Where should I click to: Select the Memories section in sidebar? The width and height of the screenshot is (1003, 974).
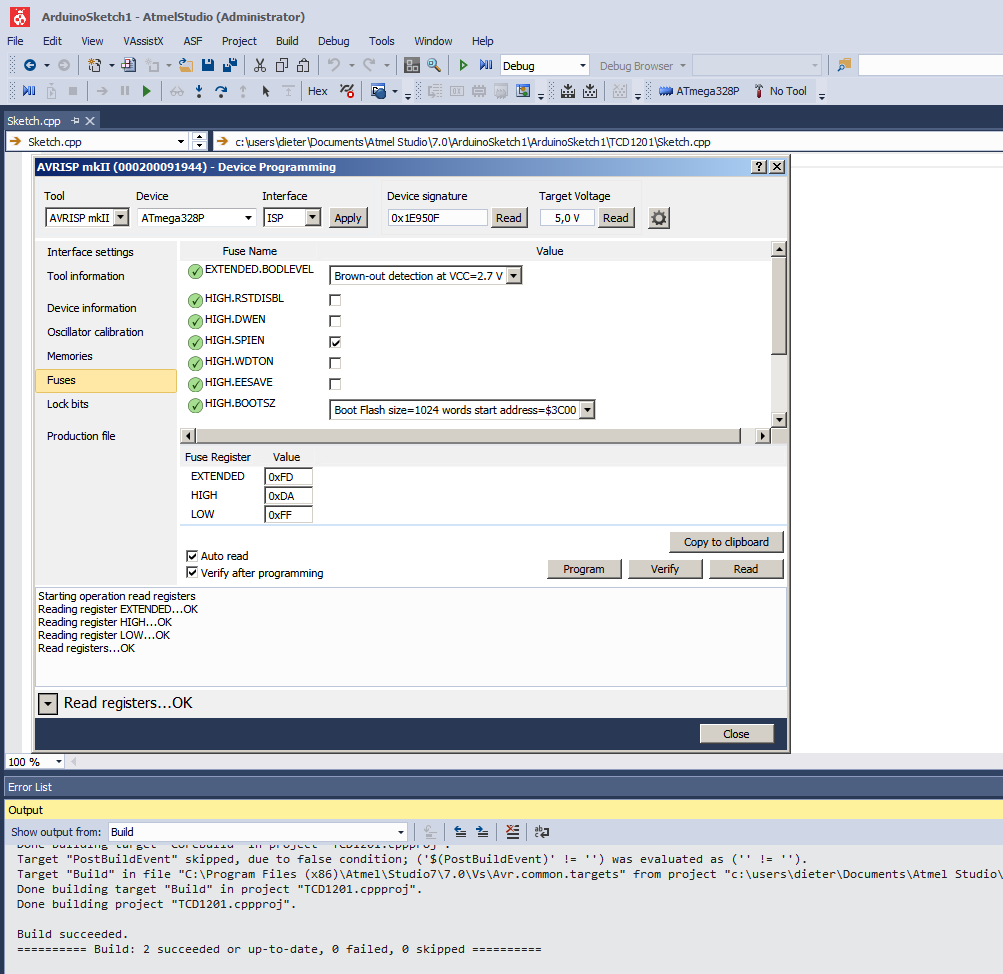click(106, 356)
